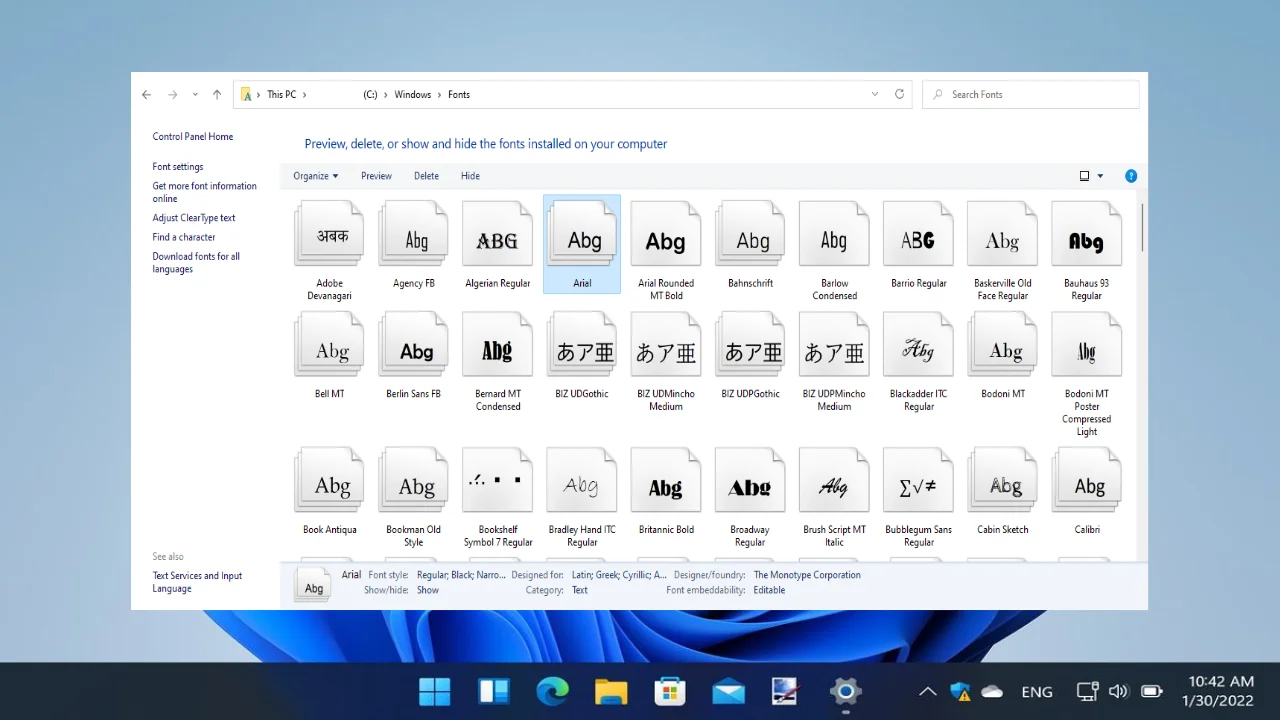Click the blue help question mark icon
The width and height of the screenshot is (1280, 720).
[1131, 176]
